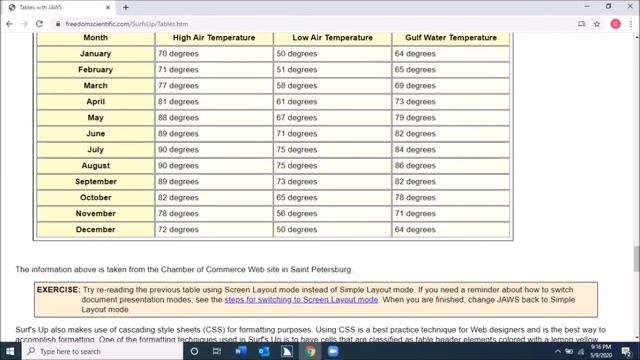
Task: Click July's 84 degrees water cell
Action: coord(451,149)
